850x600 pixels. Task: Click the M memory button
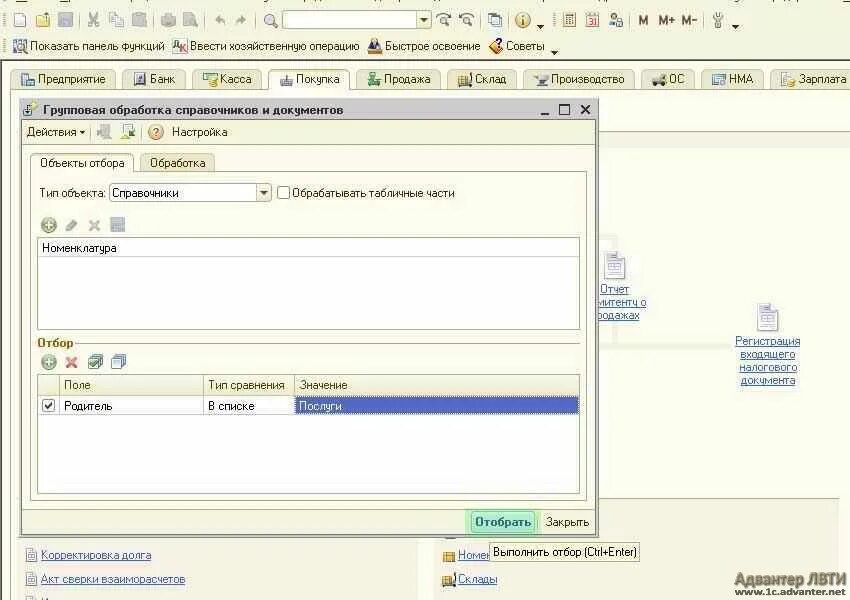[x=643, y=21]
